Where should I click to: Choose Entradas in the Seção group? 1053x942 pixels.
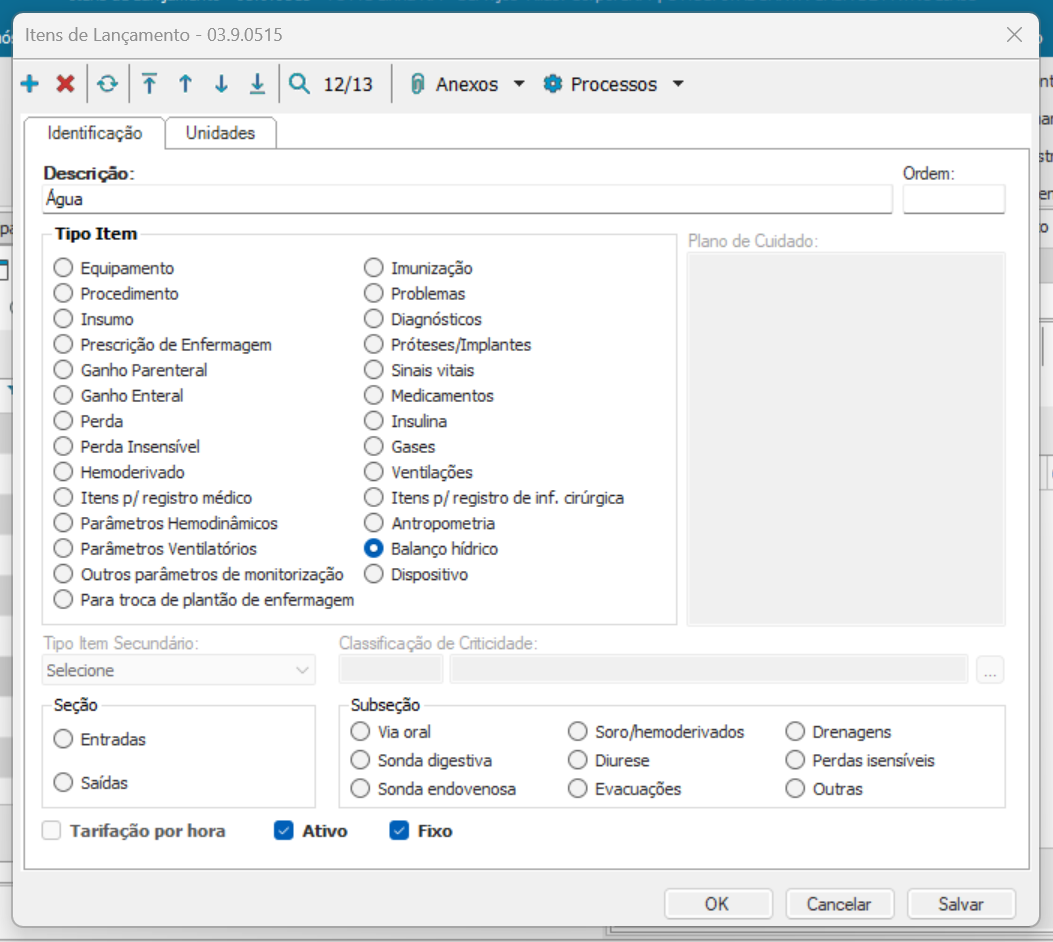click(x=64, y=740)
